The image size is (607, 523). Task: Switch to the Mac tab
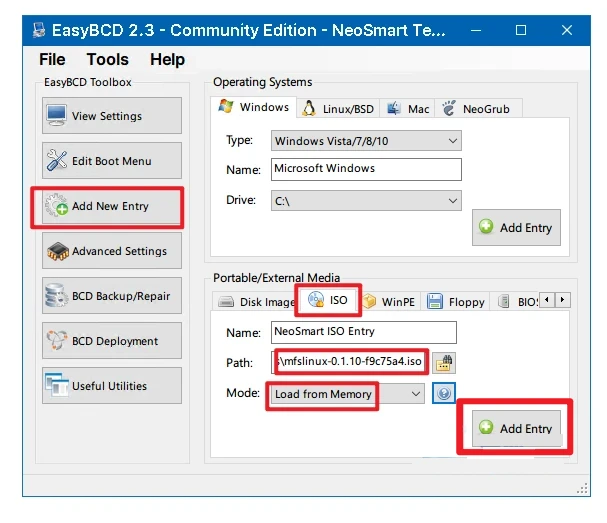point(407,109)
